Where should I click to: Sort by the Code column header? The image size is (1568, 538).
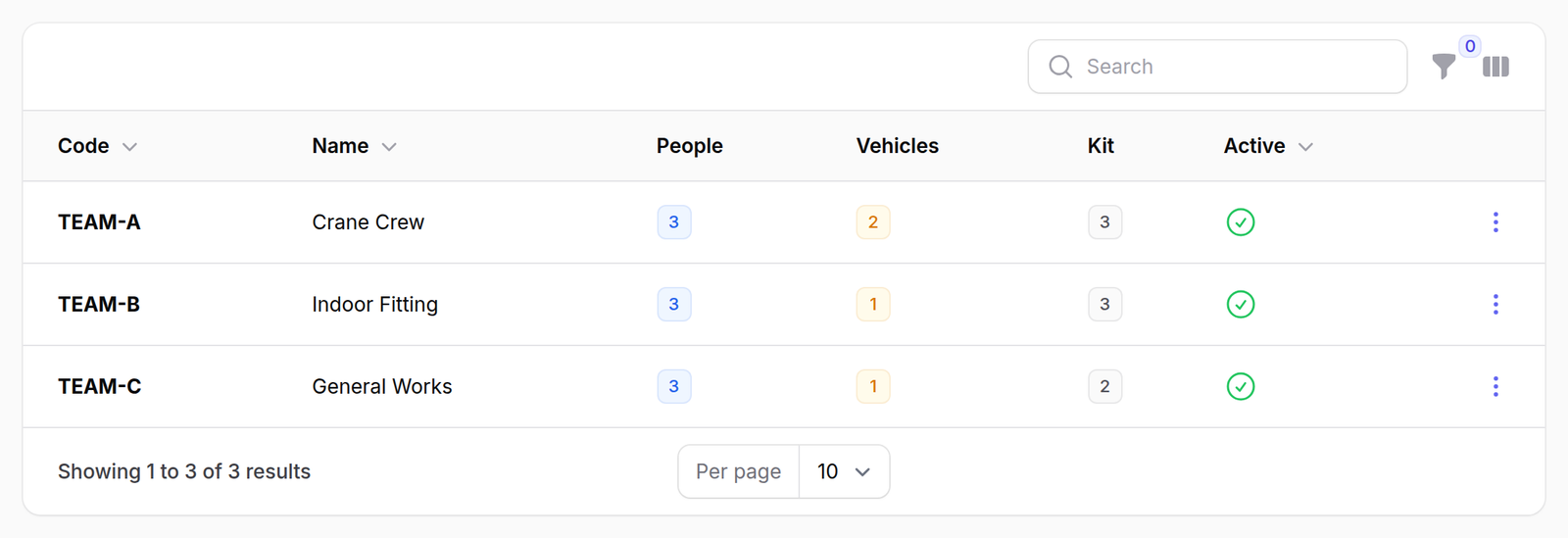[97, 146]
